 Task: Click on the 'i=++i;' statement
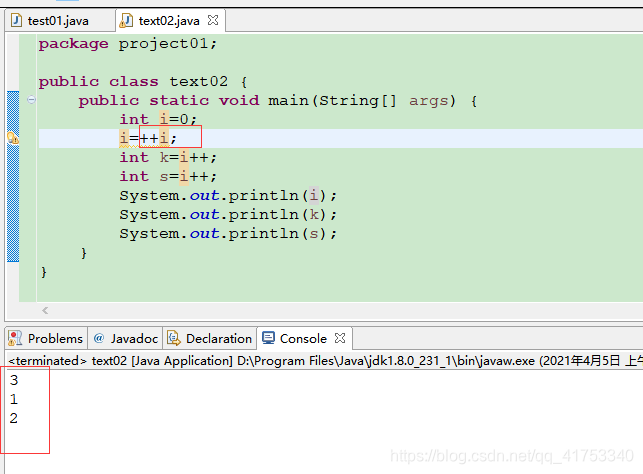coord(148,138)
